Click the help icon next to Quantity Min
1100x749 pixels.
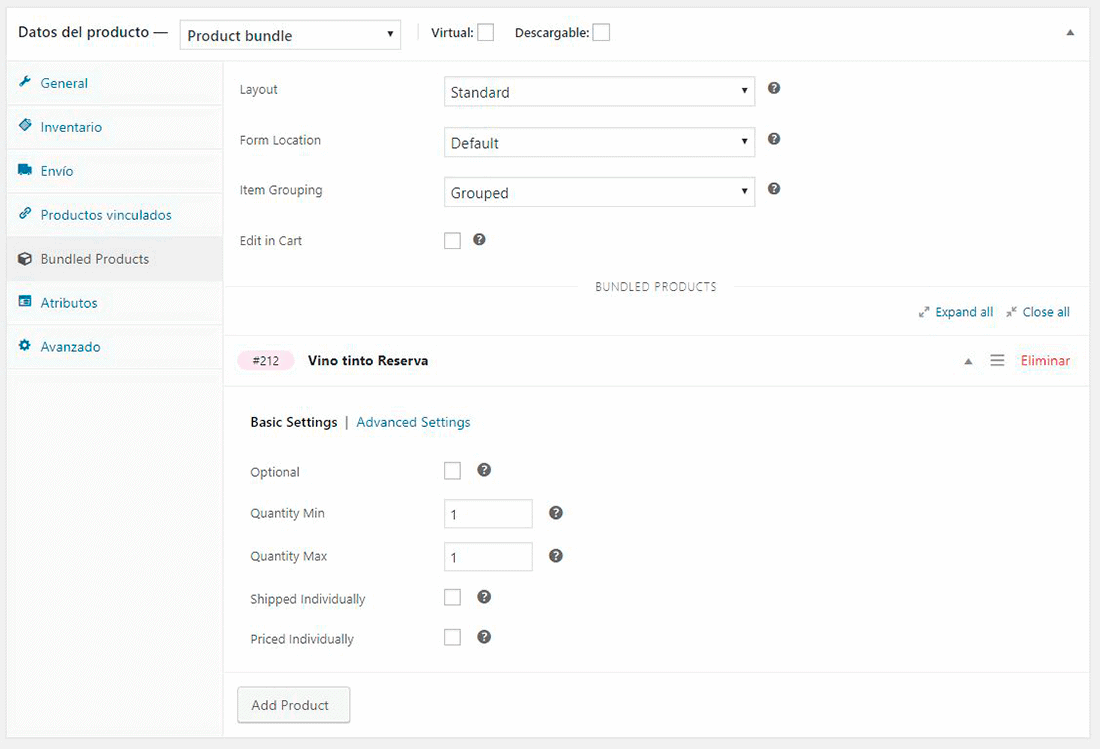tap(556, 513)
